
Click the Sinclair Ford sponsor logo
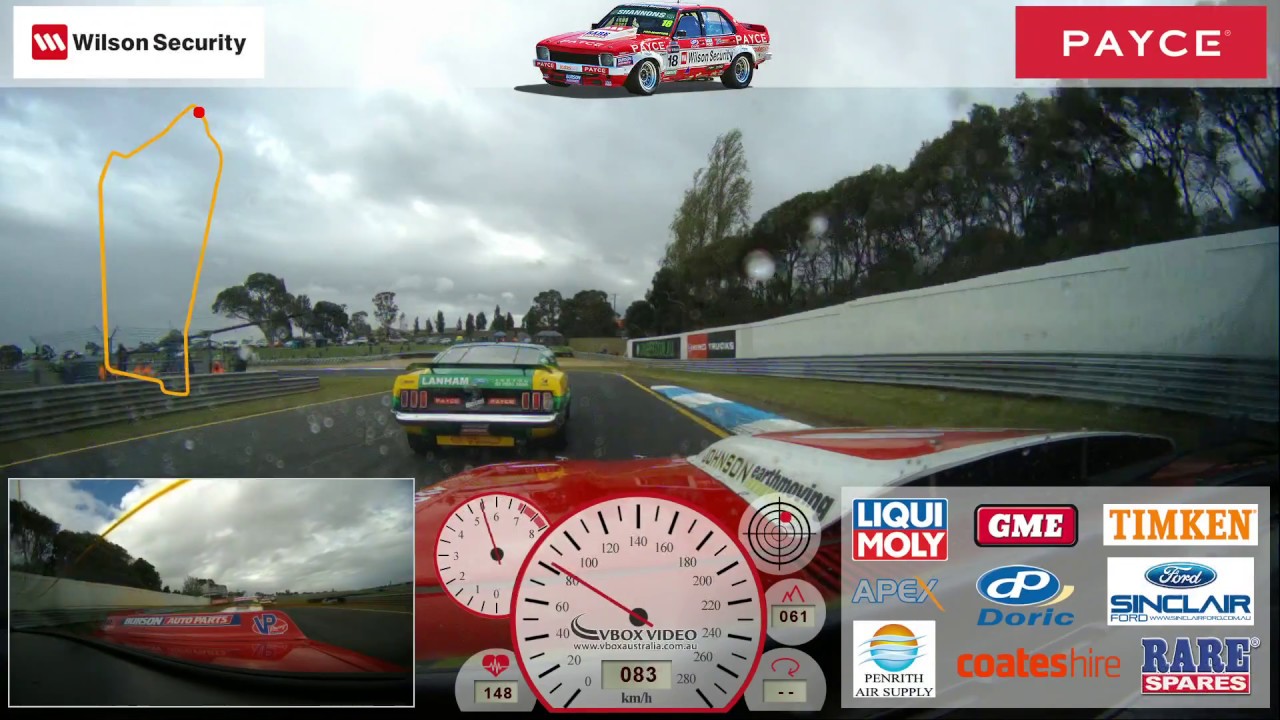tap(1180, 591)
